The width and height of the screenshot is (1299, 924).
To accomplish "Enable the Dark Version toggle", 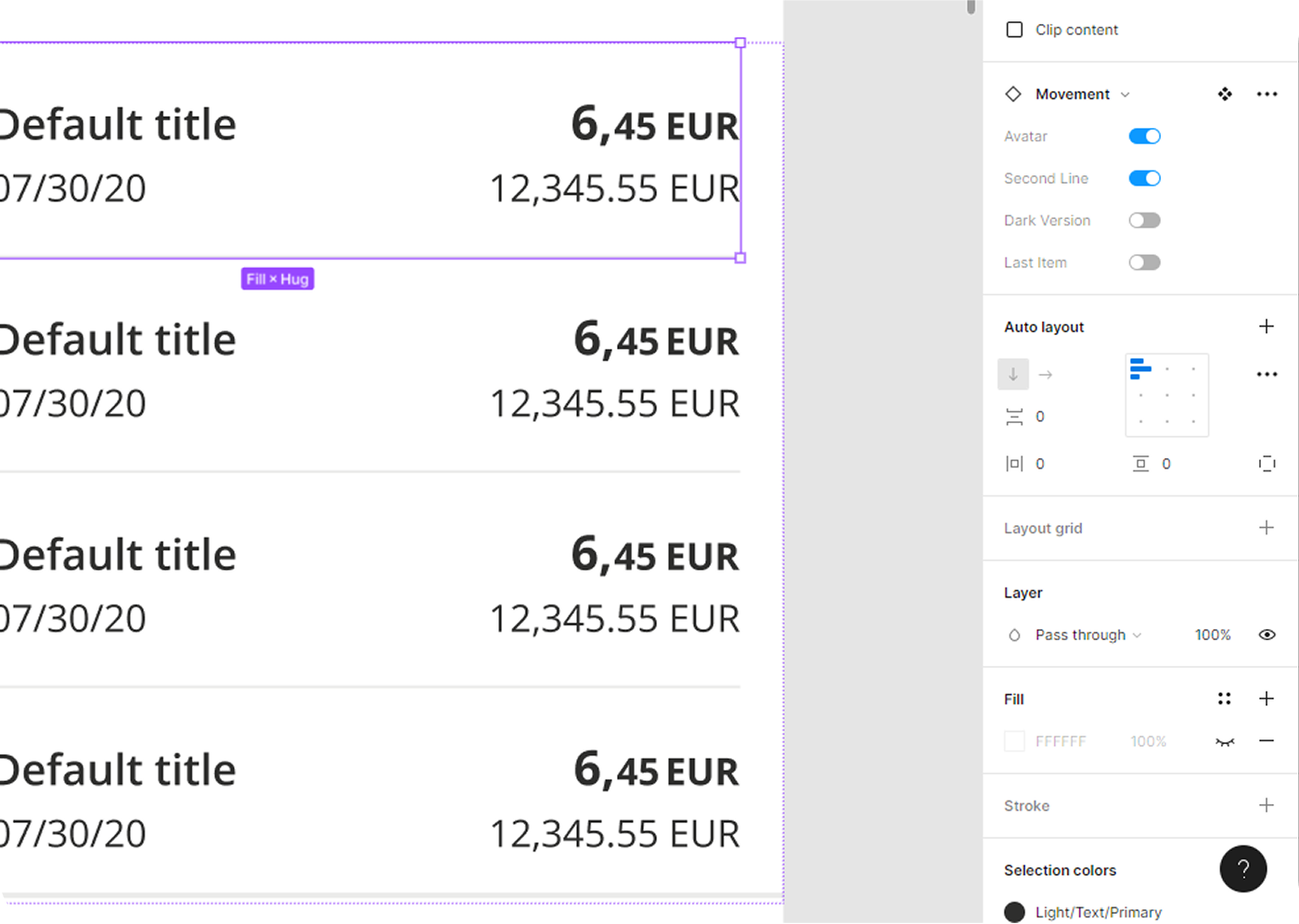I will pyautogui.click(x=1145, y=220).
